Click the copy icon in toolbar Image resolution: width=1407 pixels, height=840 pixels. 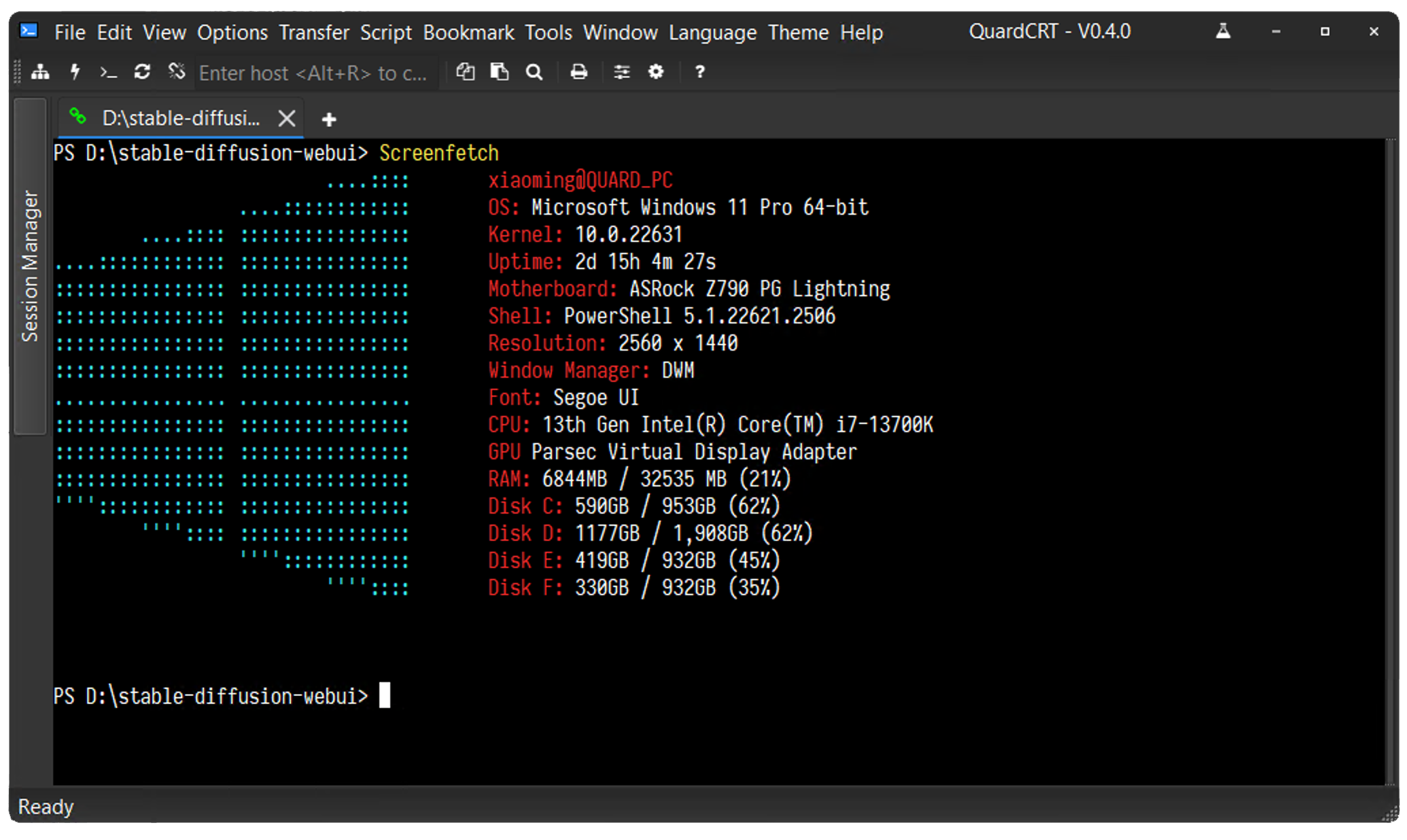click(465, 72)
